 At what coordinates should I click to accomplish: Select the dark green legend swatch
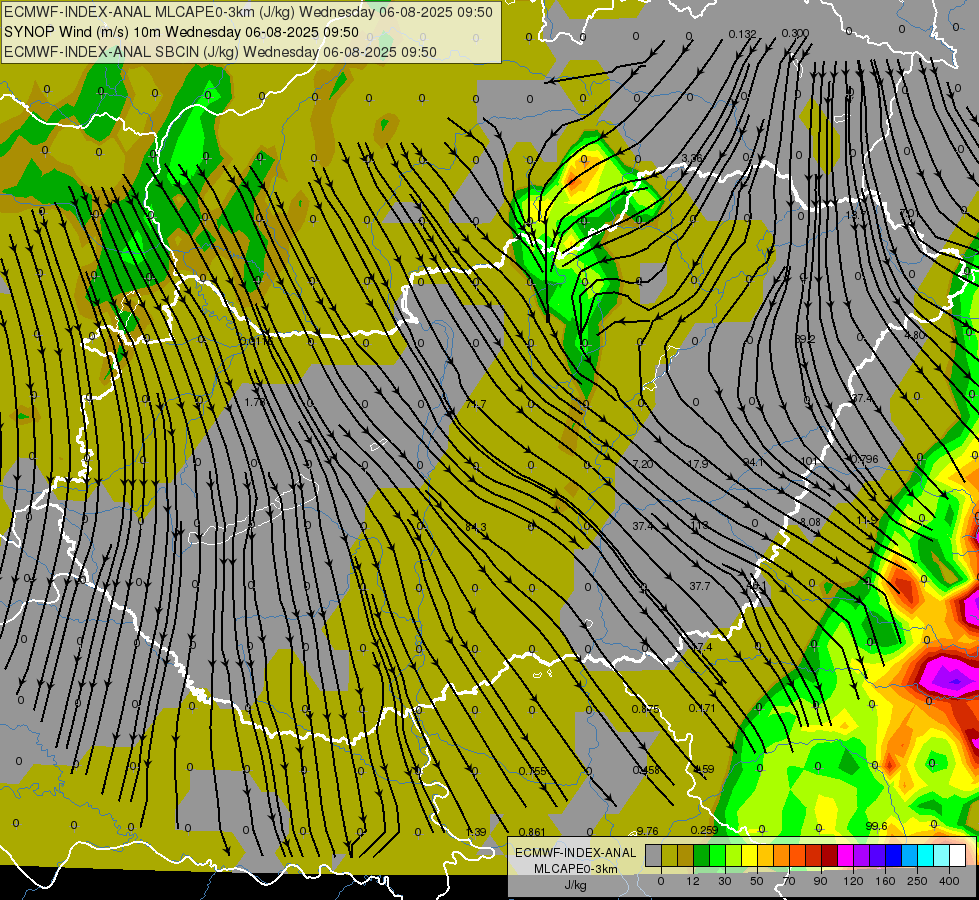pyautogui.click(x=701, y=855)
